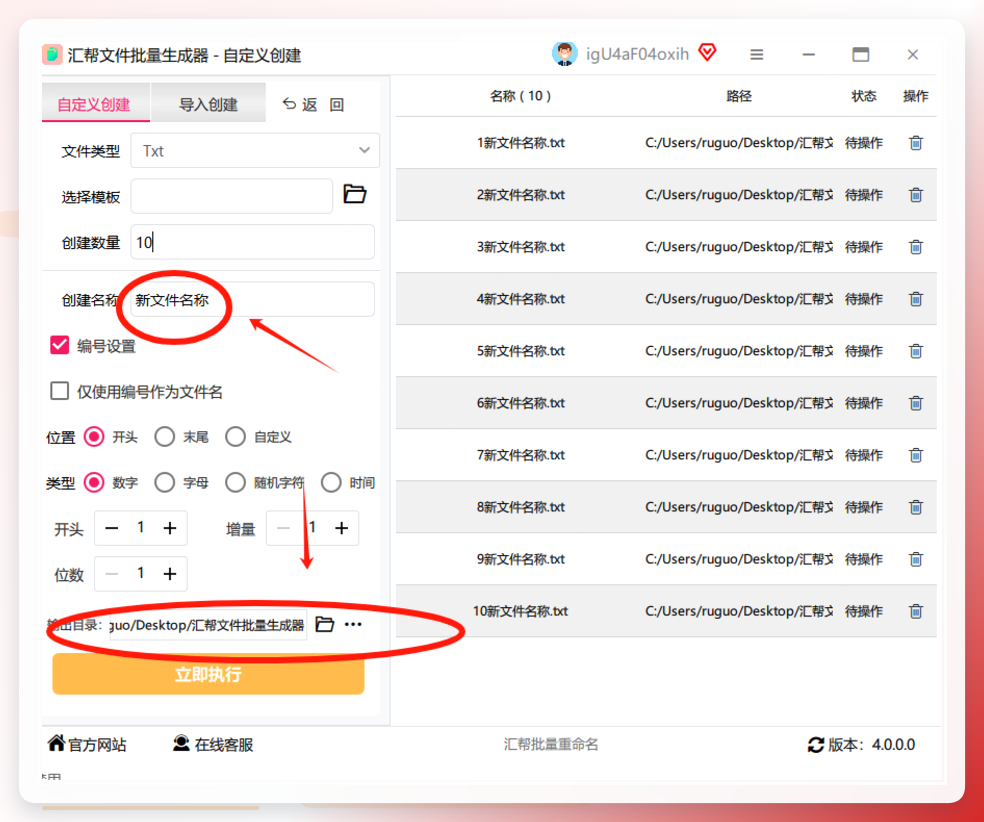
Task: Select 自定义 position radio button
Action: [235, 437]
